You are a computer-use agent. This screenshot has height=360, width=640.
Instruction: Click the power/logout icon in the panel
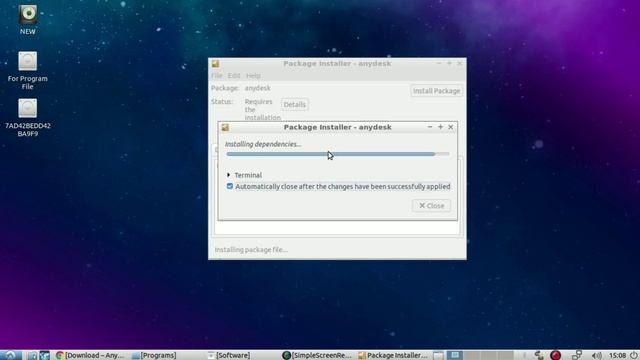(634, 355)
